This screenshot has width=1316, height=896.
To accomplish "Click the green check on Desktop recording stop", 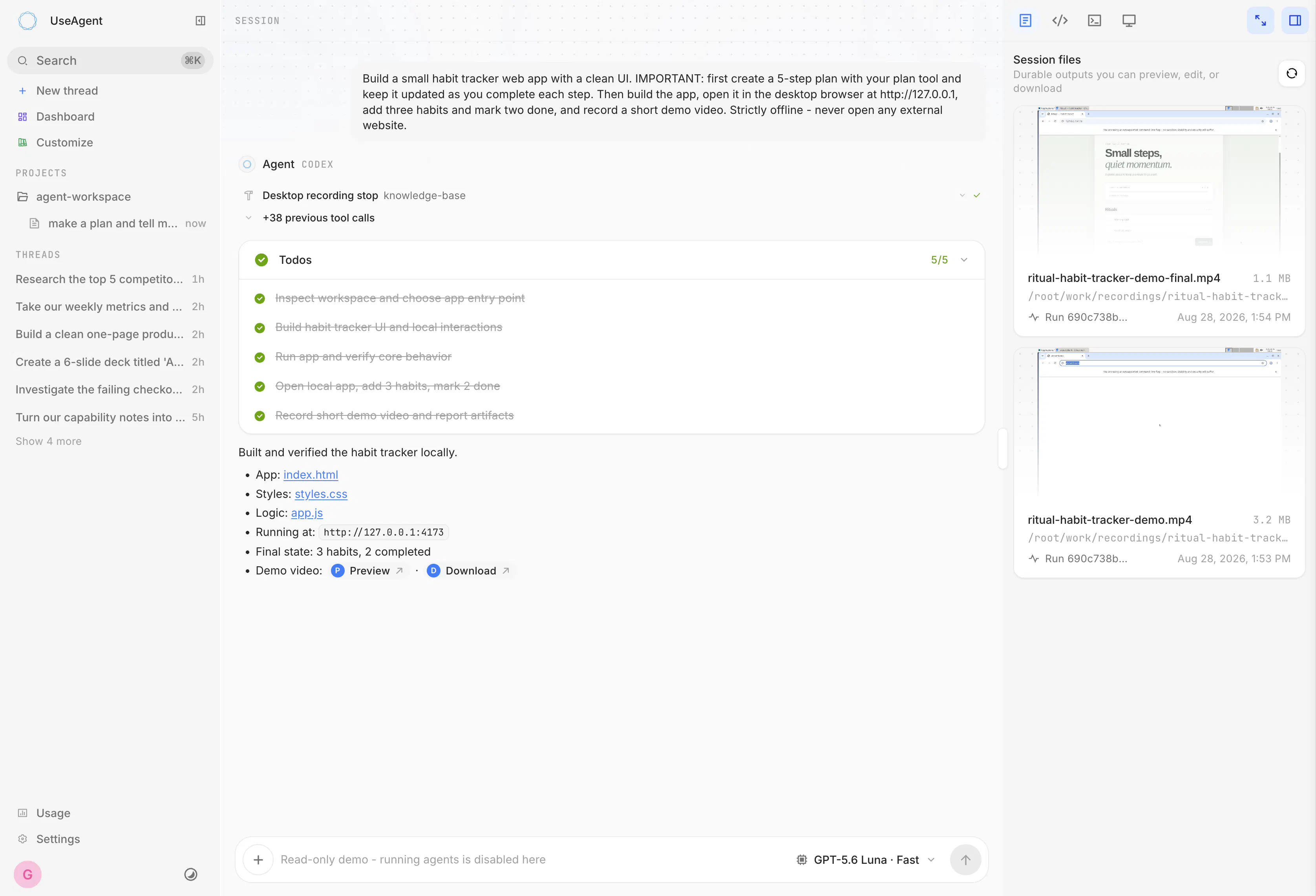I will 977,196.
